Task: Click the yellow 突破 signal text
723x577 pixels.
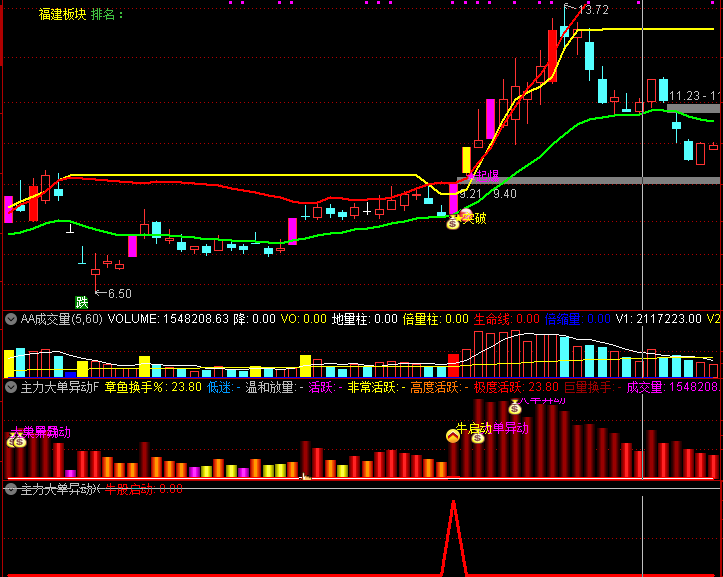Action: (474, 218)
